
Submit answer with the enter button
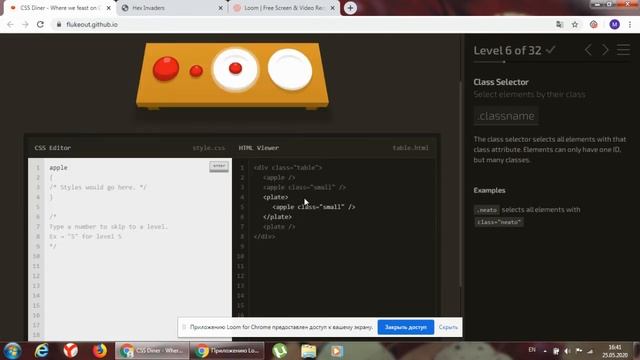(219, 166)
